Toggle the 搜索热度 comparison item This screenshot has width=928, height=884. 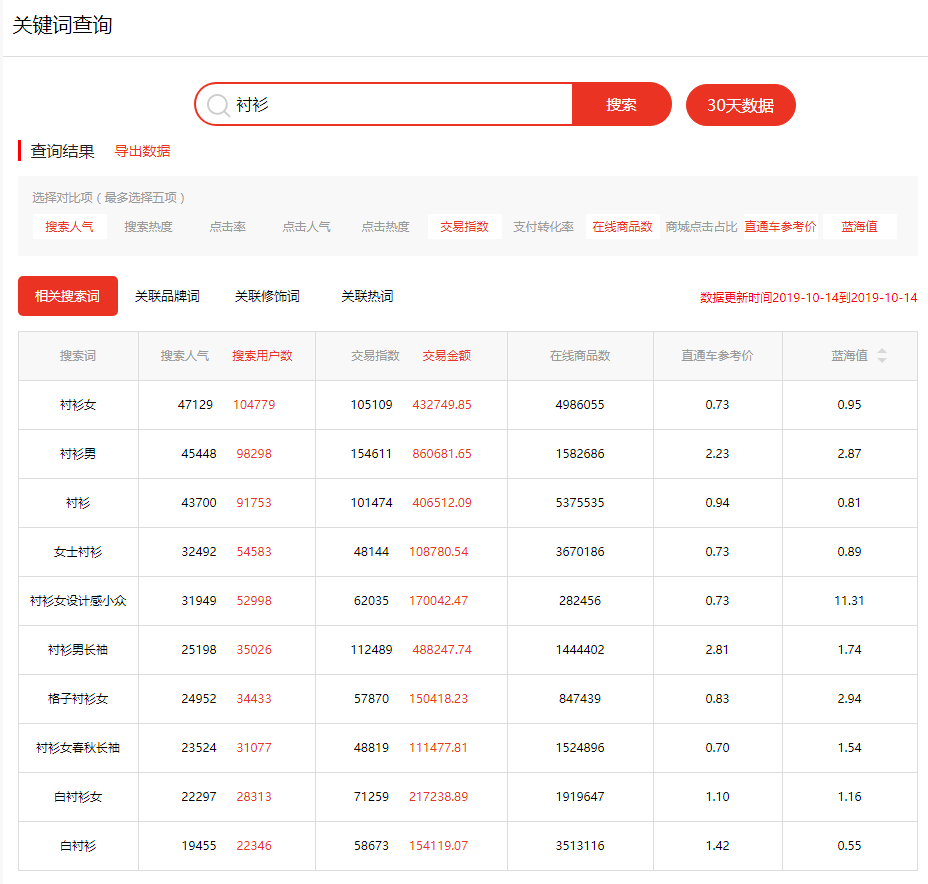tap(148, 227)
